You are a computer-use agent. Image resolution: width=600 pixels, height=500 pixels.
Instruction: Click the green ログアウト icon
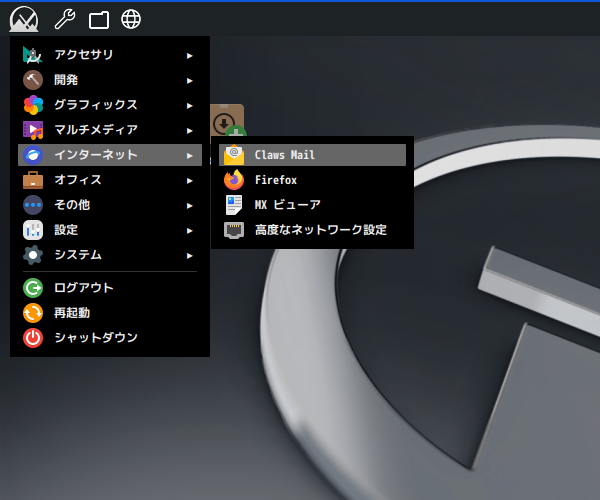[x=33, y=288]
